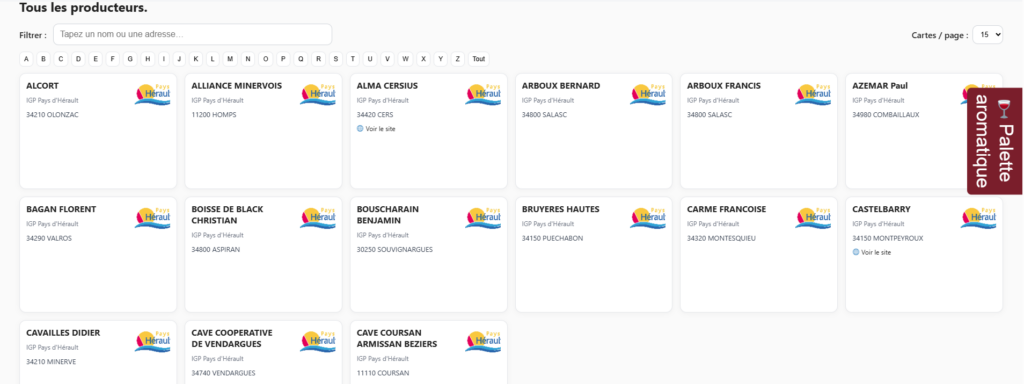
Task: Filter producers by letter V
Action: click(x=387, y=59)
